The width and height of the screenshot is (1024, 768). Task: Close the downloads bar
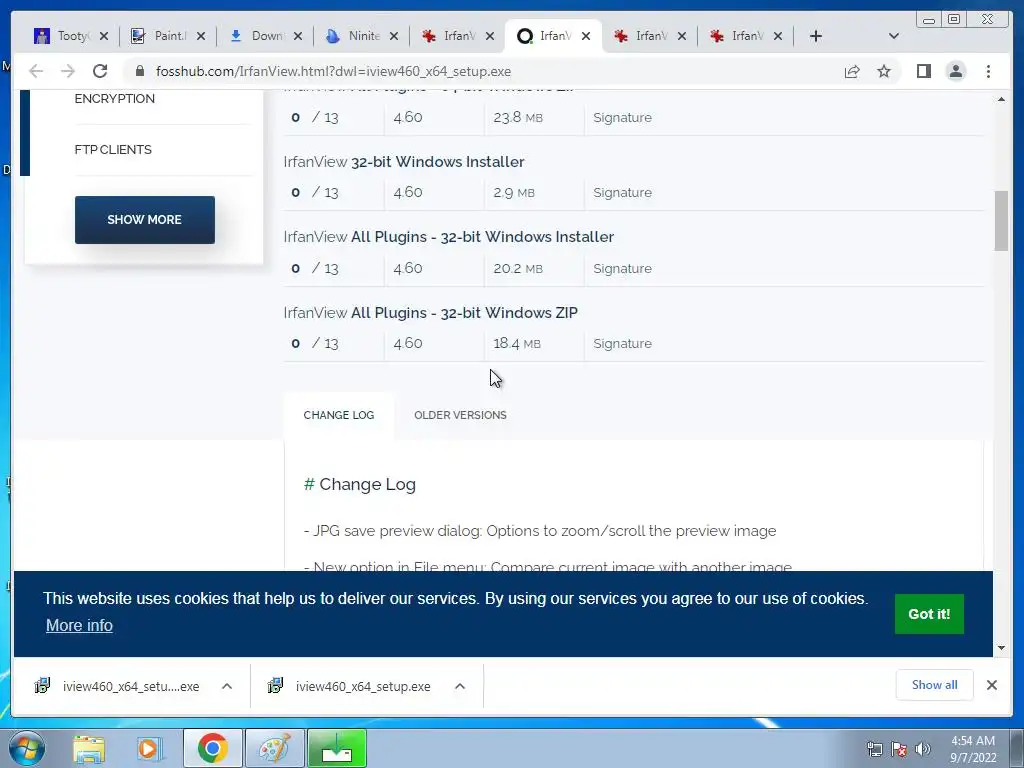coord(991,685)
